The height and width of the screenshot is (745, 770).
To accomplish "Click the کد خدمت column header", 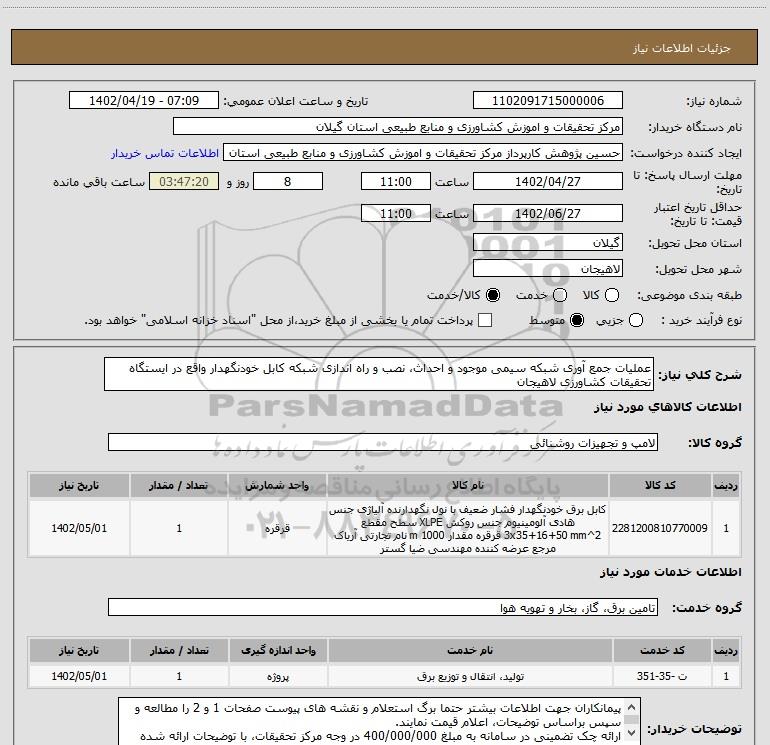I will [661, 650].
